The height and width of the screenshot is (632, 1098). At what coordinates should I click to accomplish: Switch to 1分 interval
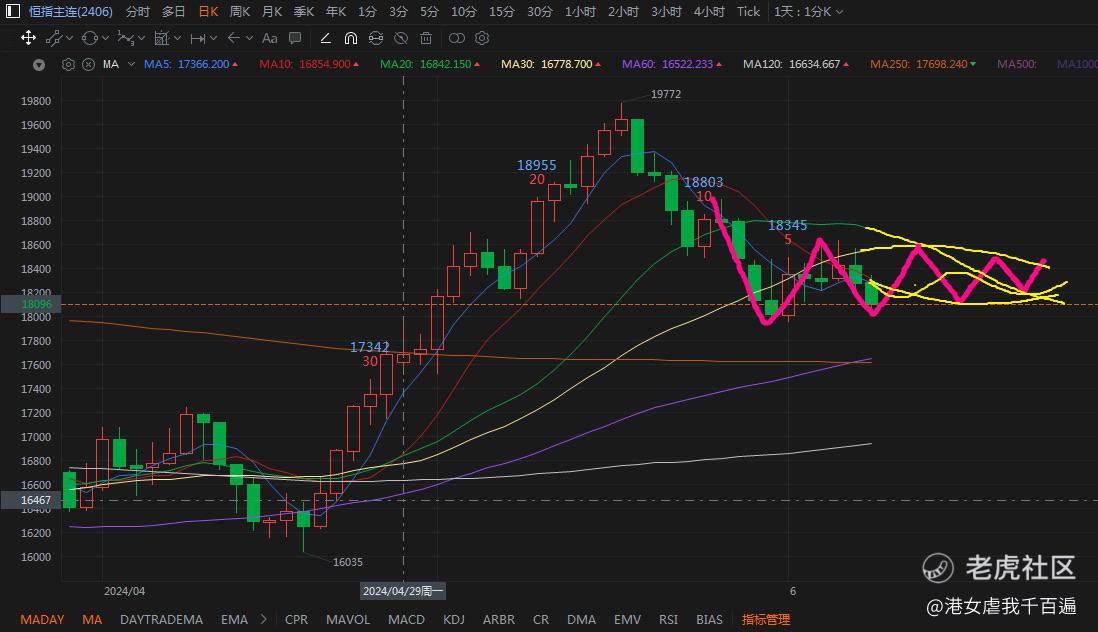pos(367,11)
